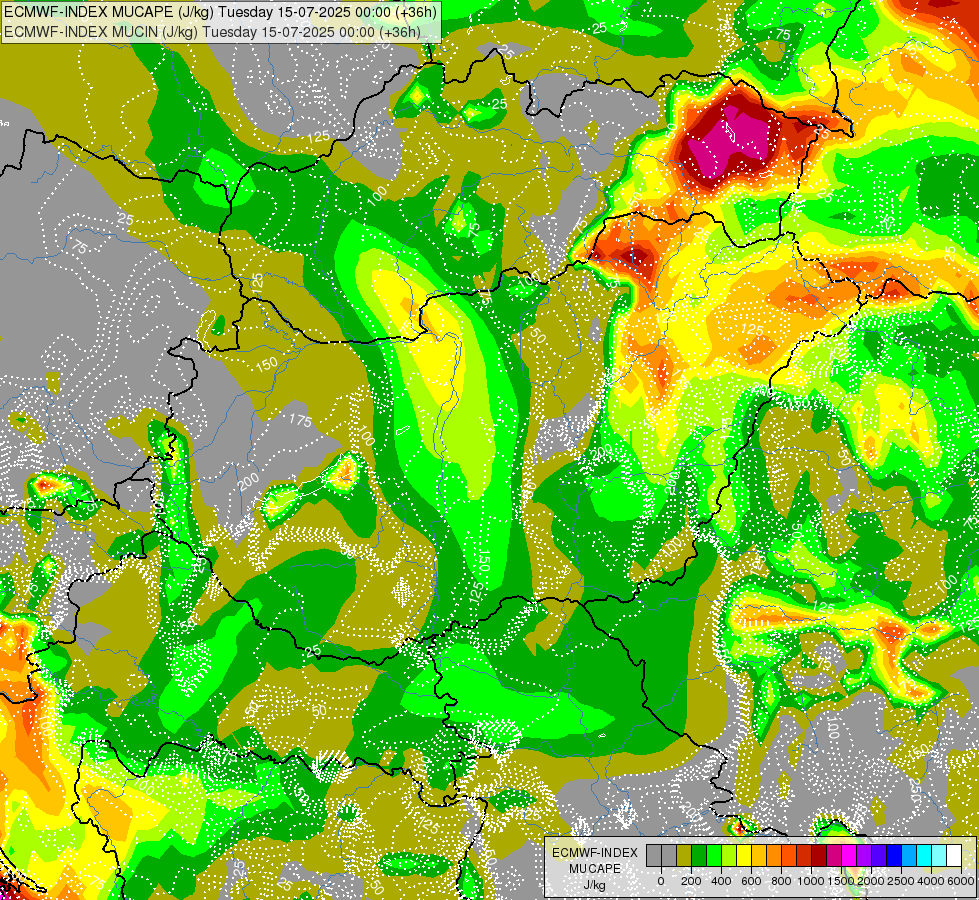This screenshot has height=900, width=979.
Task: Pick the pure yellow legend swatch
Action: [x=744, y=855]
